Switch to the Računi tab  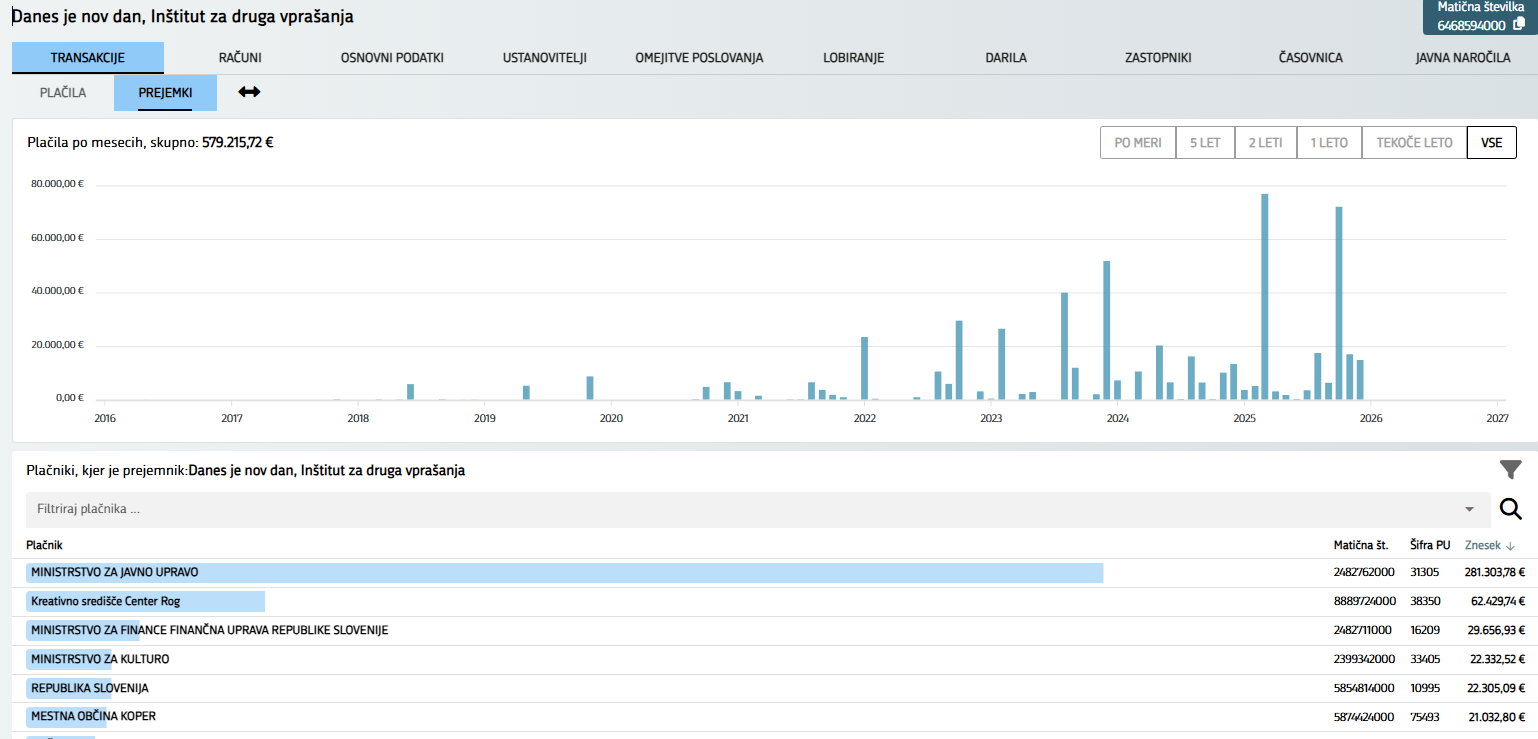tap(240, 58)
